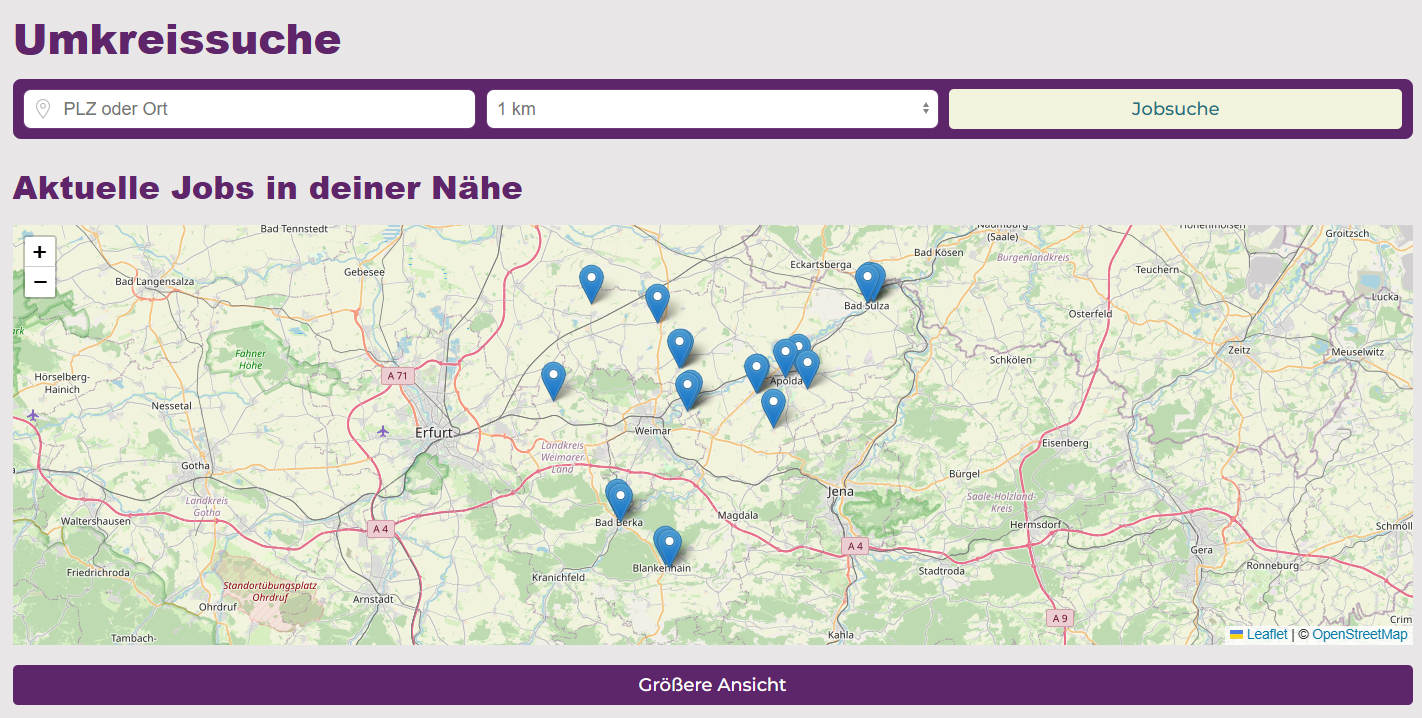Click the map marker at Bad Sulza
1422x718 pixels.
[x=869, y=281]
